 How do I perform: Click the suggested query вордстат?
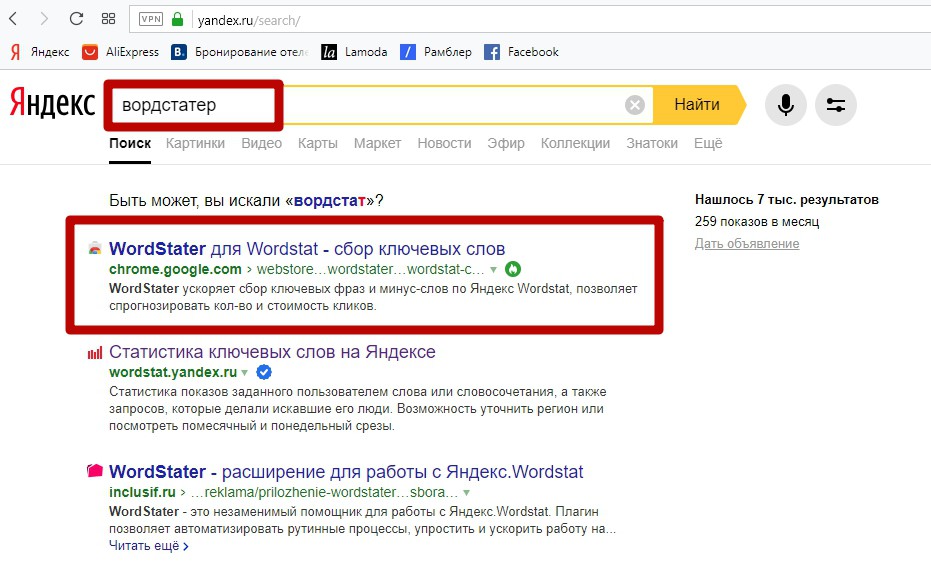[x=330, y=201]
